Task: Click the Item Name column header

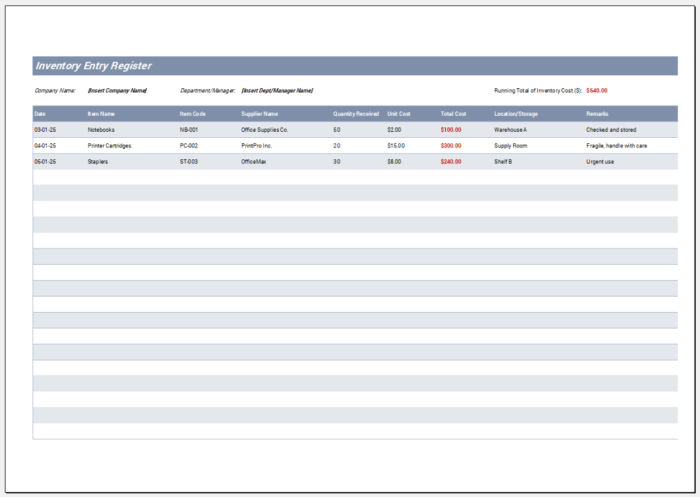Action: (101, 114)
